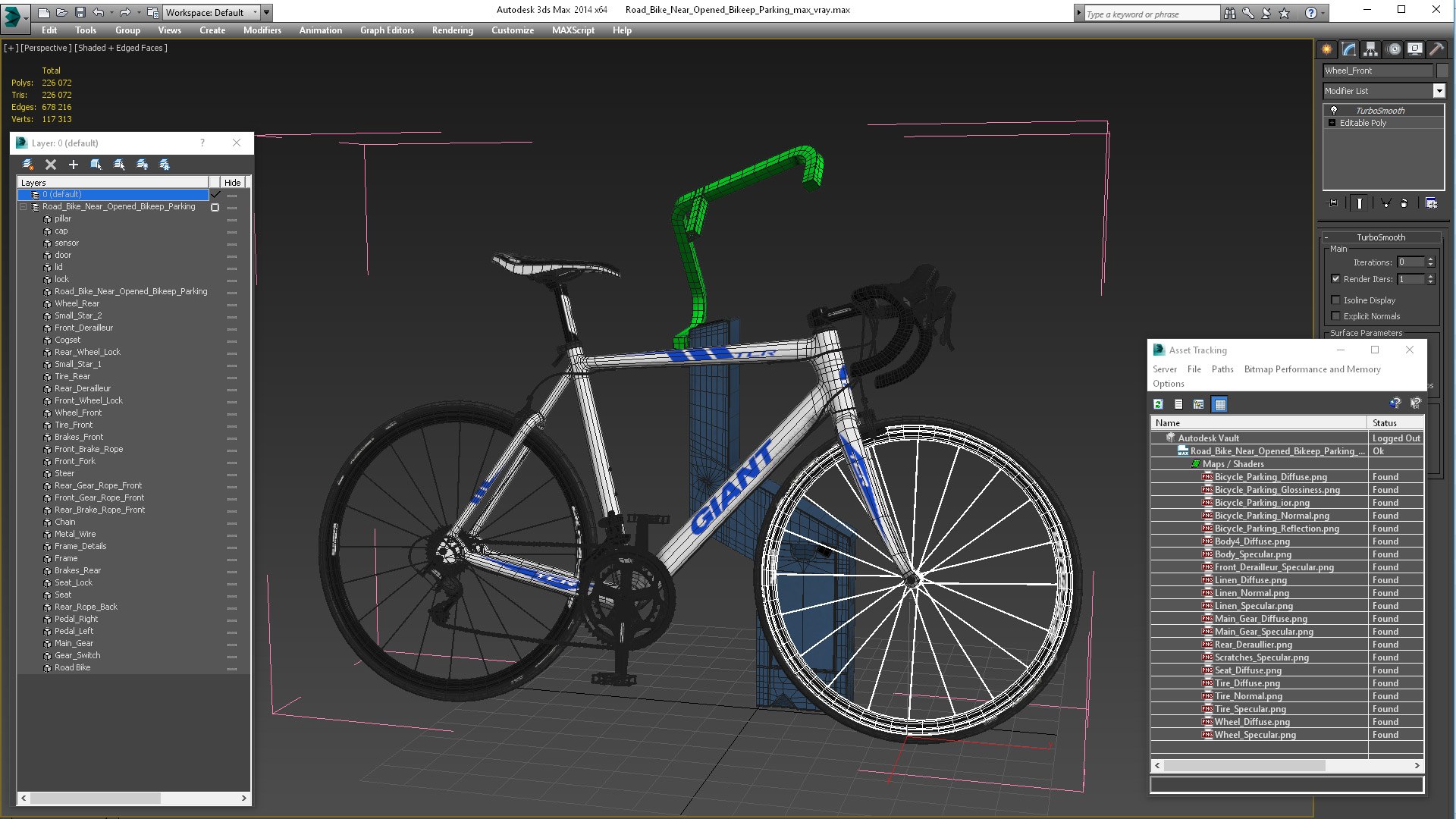Click Make Unique icon below modifier stack

(1385, 203)
